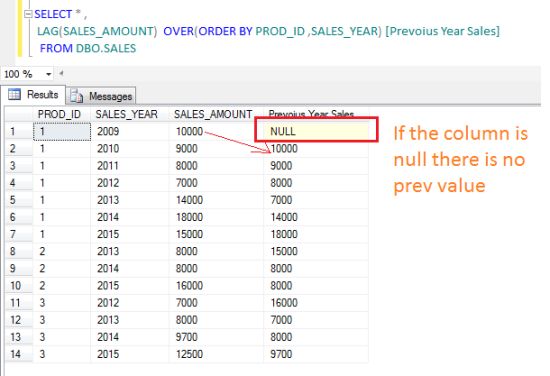Image resolution: width=550 pixels, height=376 pixels.
Task: Click the 2012 year cell in row 4
Action: [129, 183]
